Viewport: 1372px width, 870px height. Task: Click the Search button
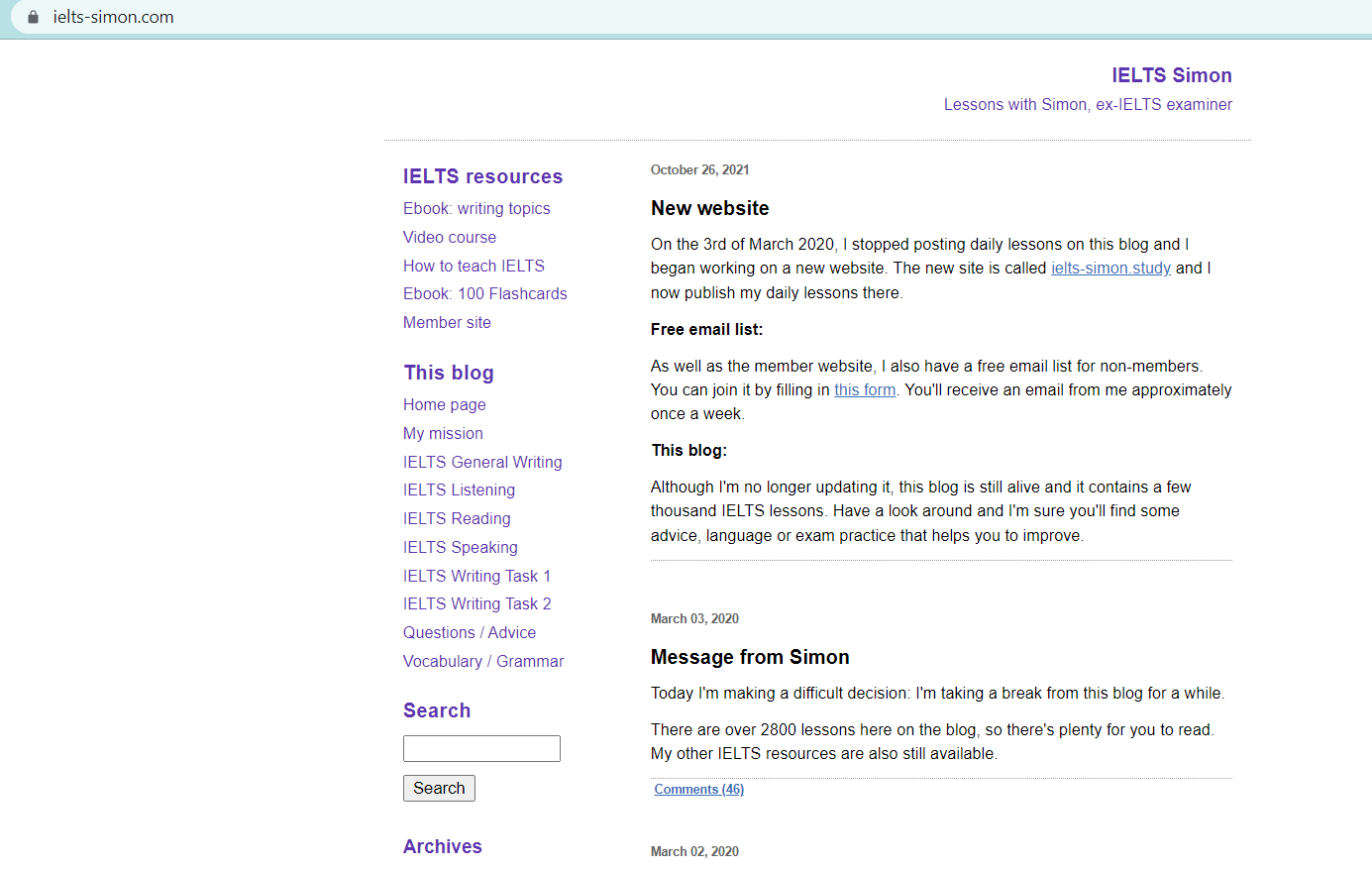pyautogui.click(x=439, y=788)
